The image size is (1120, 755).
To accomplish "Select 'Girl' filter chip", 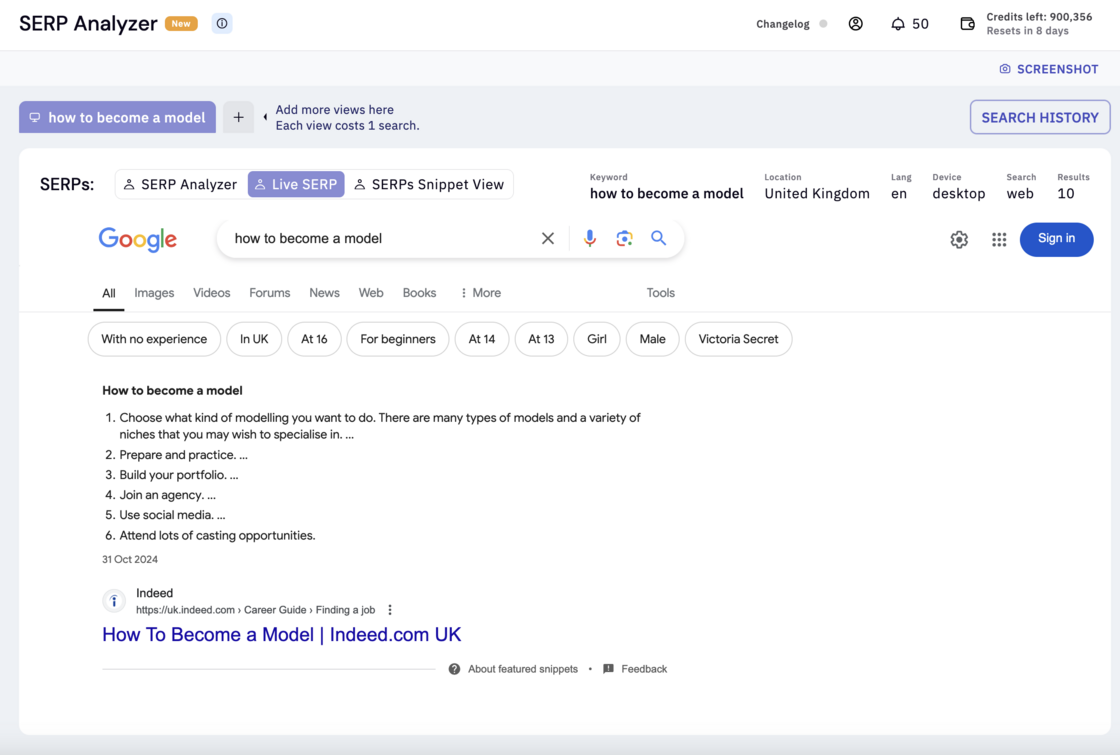I will [597, 339].
